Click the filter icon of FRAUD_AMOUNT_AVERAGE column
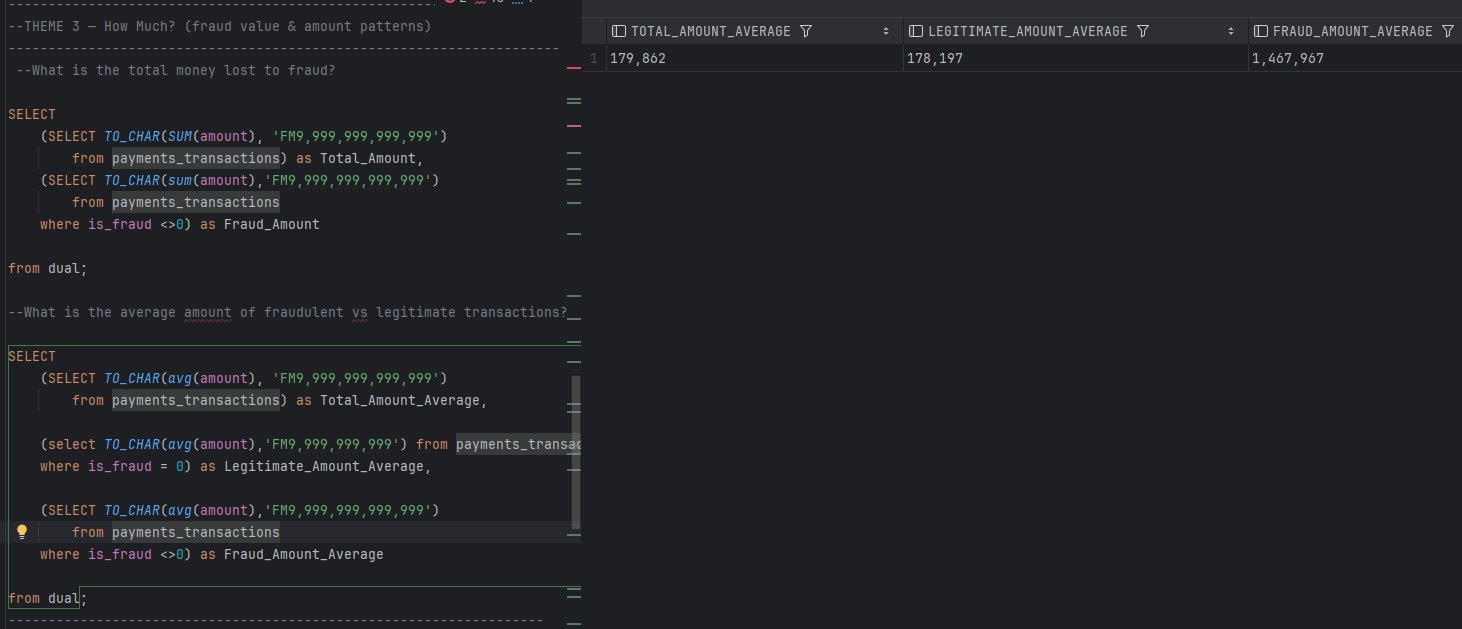 tap(1447, 32)
